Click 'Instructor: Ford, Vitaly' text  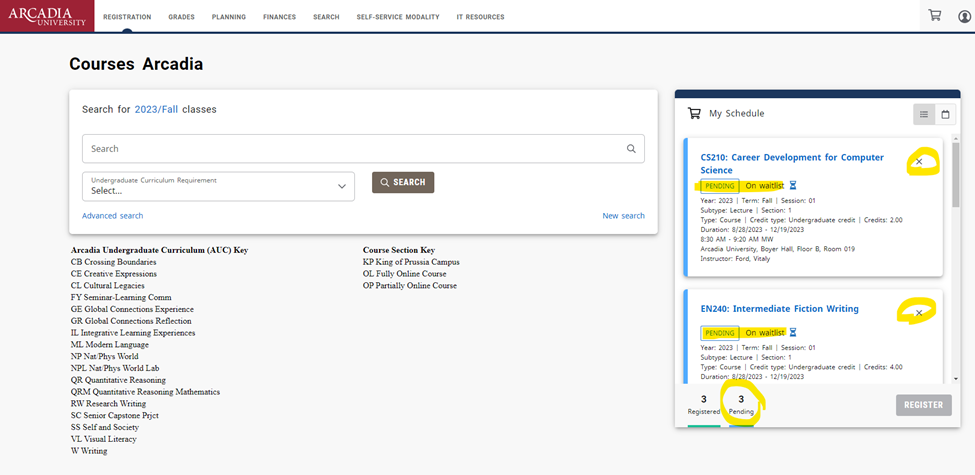click(x=736, y=259)
